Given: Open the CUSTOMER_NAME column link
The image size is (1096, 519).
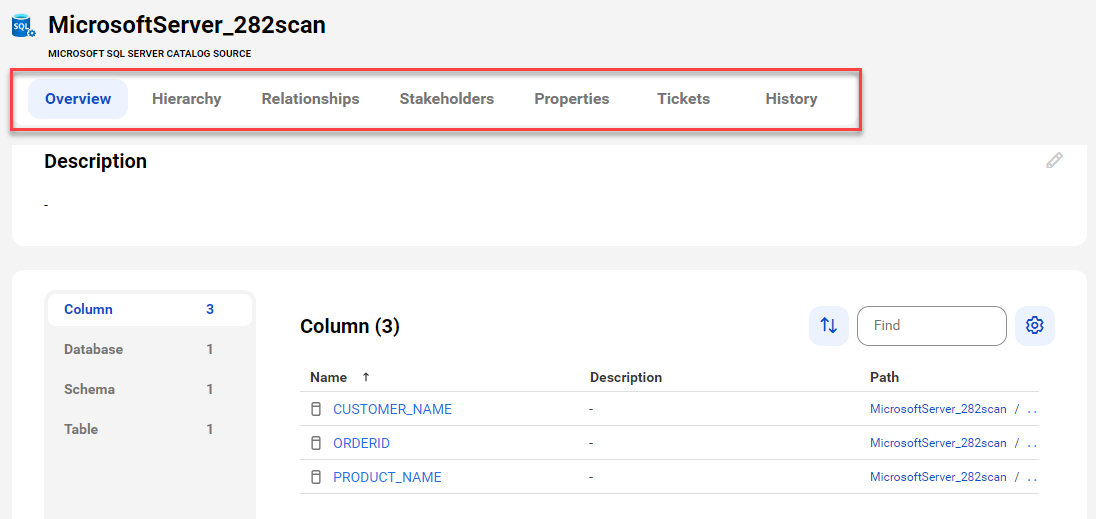Looking at the screenshot, I should click(x=392, y=409).
